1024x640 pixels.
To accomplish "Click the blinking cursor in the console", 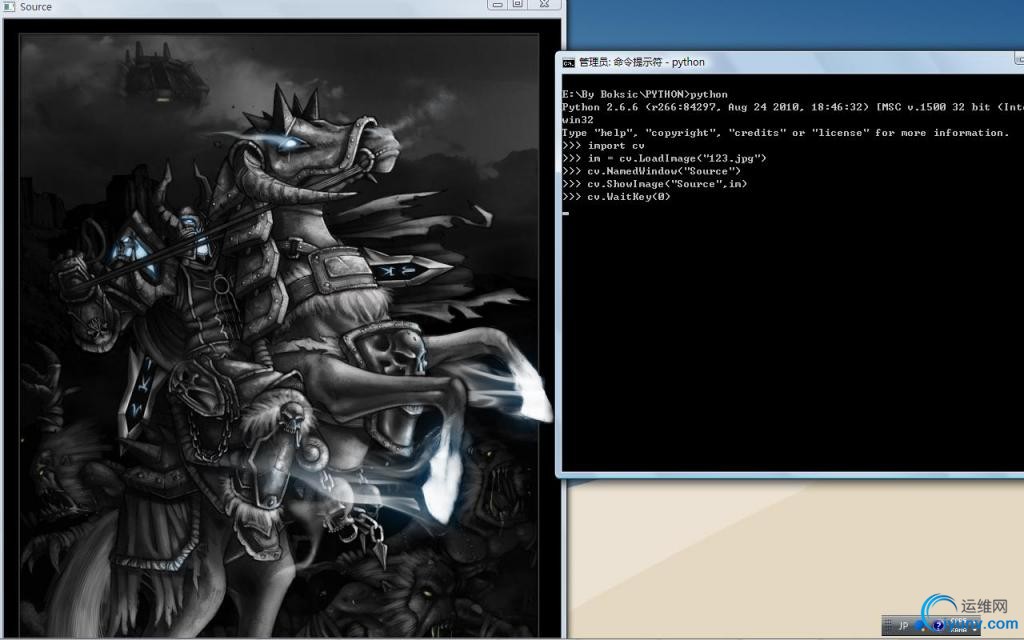I will [x=566, y=213].
